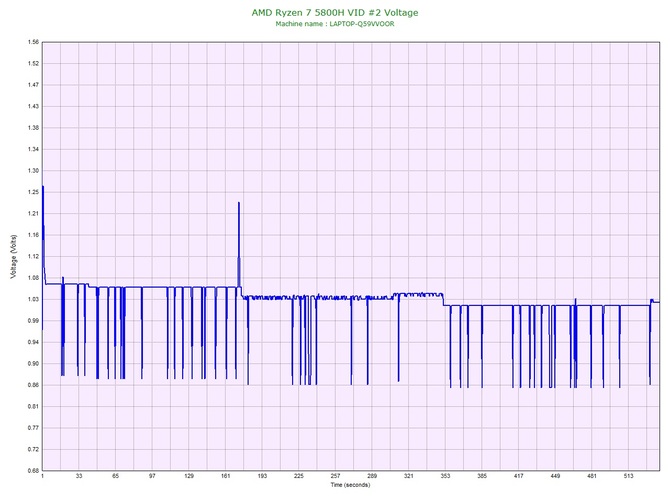Click the Voltage (Volts) axis label

pyautogui.click(x=13, y=256)
